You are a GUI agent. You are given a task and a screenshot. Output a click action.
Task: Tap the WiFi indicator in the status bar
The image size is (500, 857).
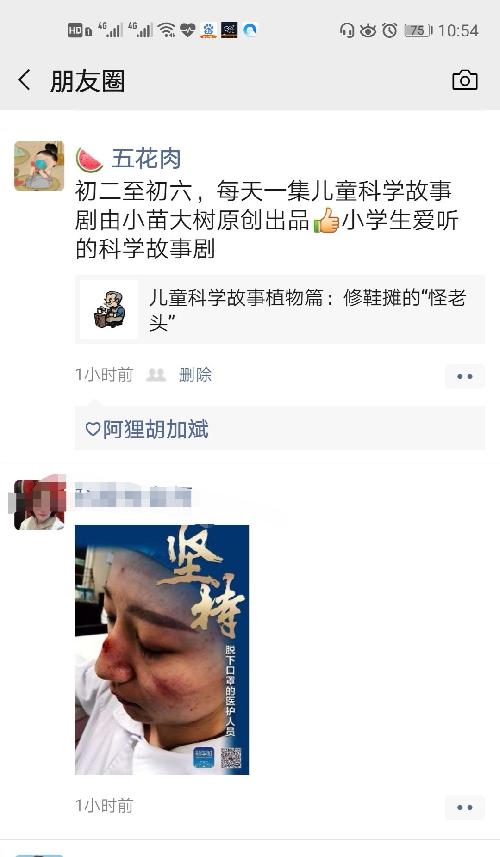point(166,30)
